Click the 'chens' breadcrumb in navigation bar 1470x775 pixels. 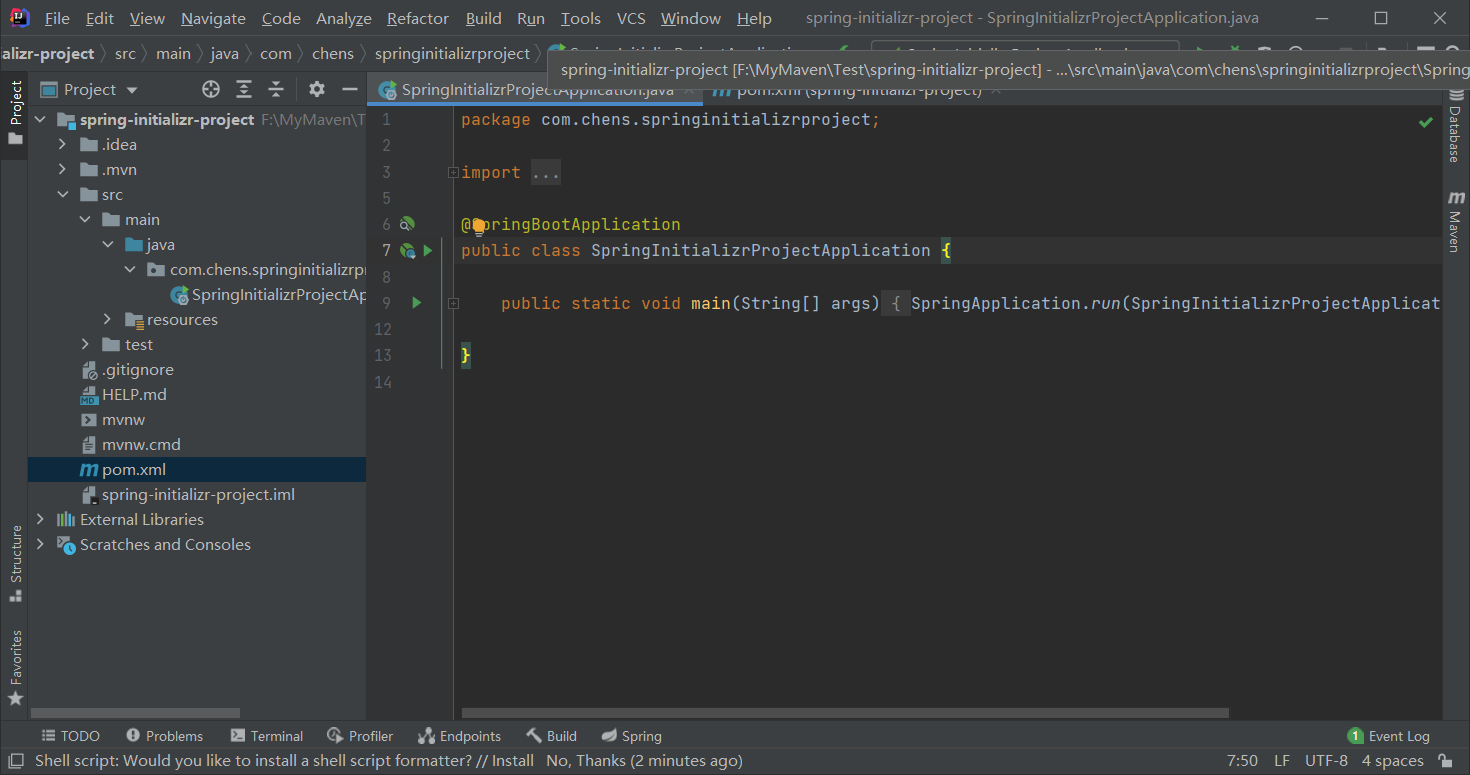coord(333,53)
